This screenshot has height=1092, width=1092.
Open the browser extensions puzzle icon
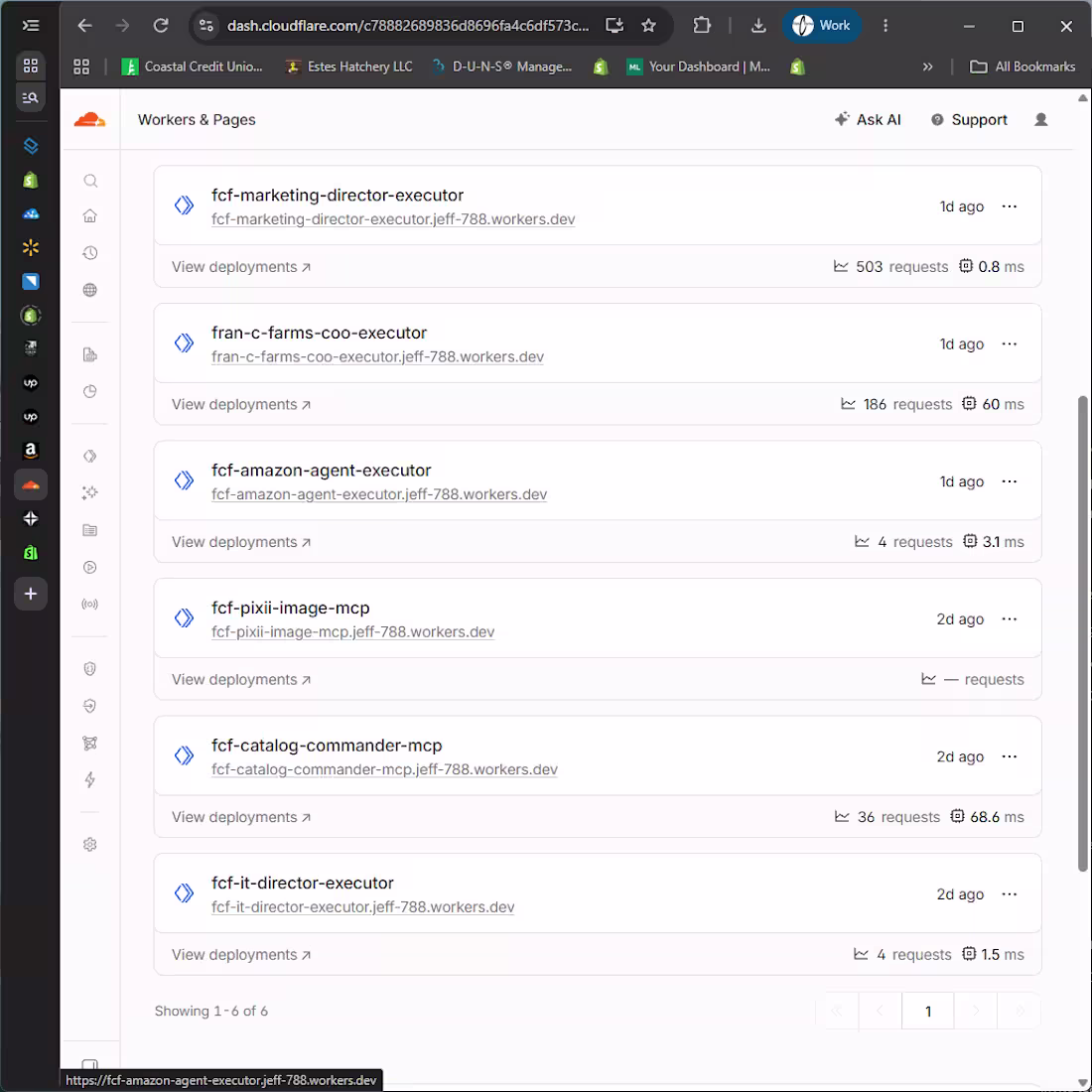[702, 26]
